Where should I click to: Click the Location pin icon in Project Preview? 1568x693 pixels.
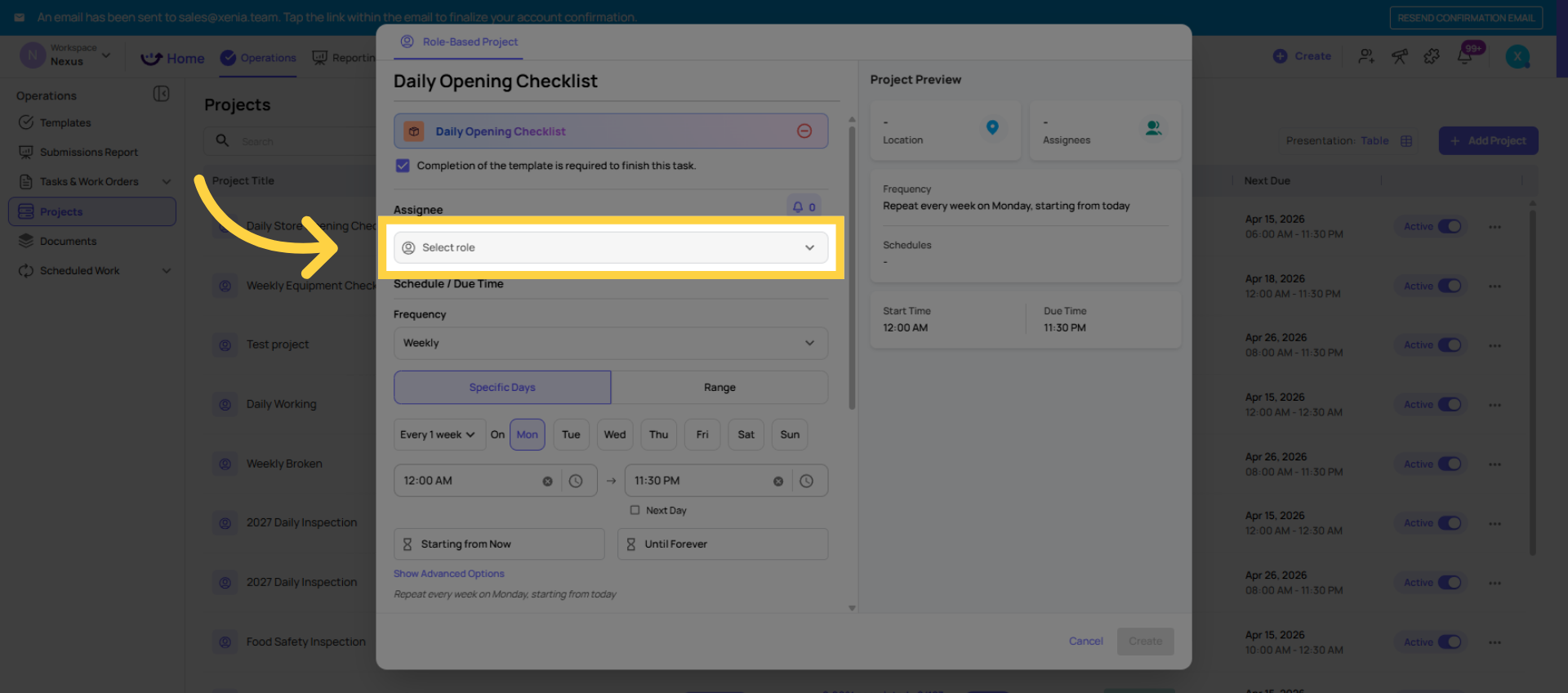(x=992, y=127)
